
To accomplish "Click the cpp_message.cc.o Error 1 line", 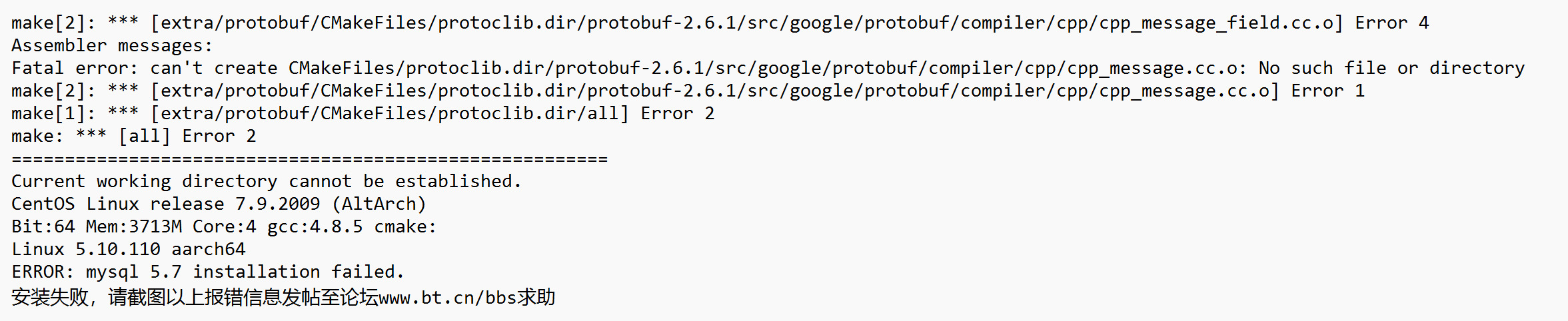I will (x=688, y=91).
